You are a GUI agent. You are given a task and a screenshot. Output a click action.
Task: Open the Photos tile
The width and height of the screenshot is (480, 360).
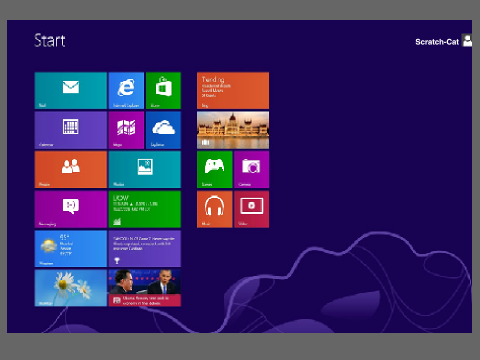[x=145, y=170]
